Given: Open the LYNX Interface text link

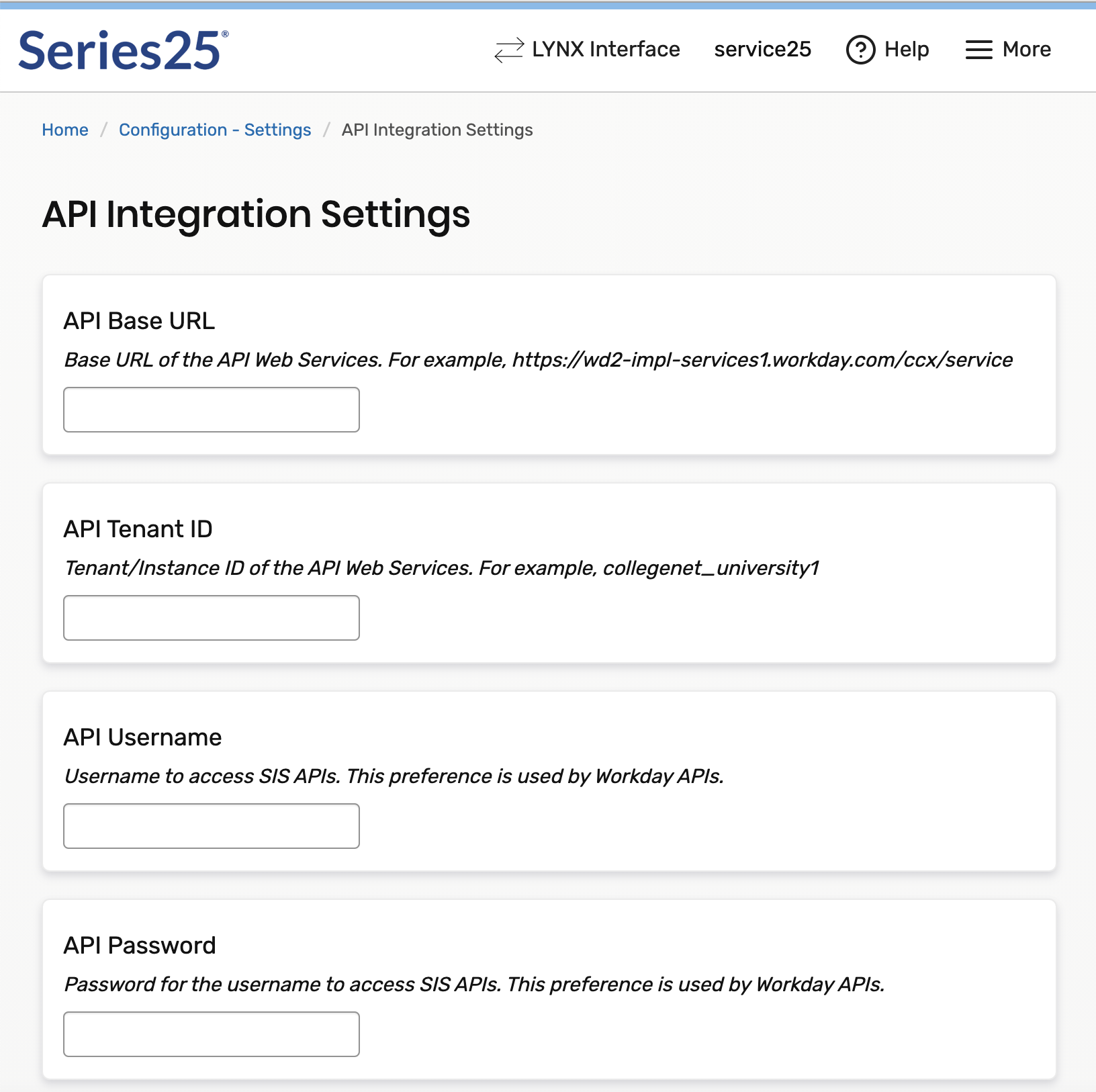Looking at the screenshot, I should 606,50.
